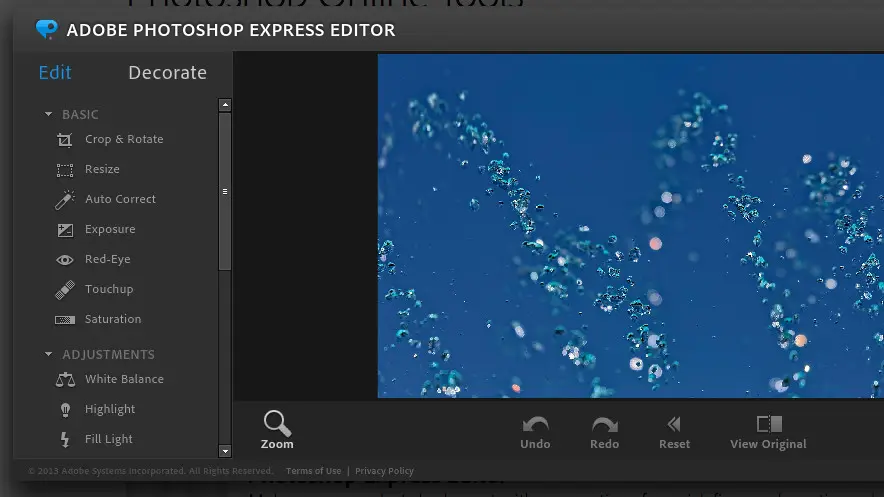This screenshot has width=884, height=497.
Task: Open the Privacy Policy link
Action: pyautogui.click(x=384, y=471)
